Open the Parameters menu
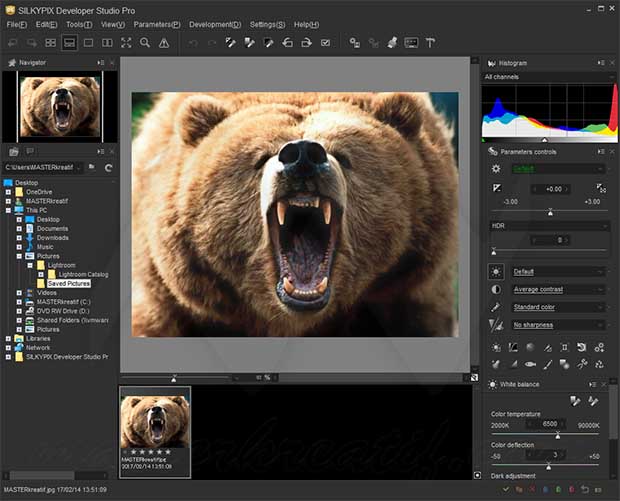Image resolution: width=620 pixels, height=501 pixels. point(157,25)
